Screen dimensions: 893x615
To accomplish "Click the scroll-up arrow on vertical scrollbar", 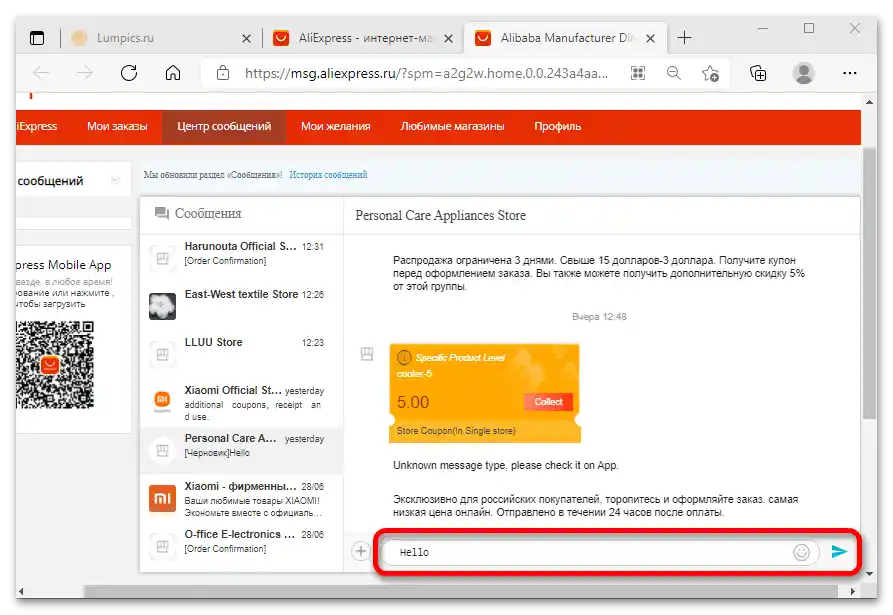I will click(x=869, y=102).
